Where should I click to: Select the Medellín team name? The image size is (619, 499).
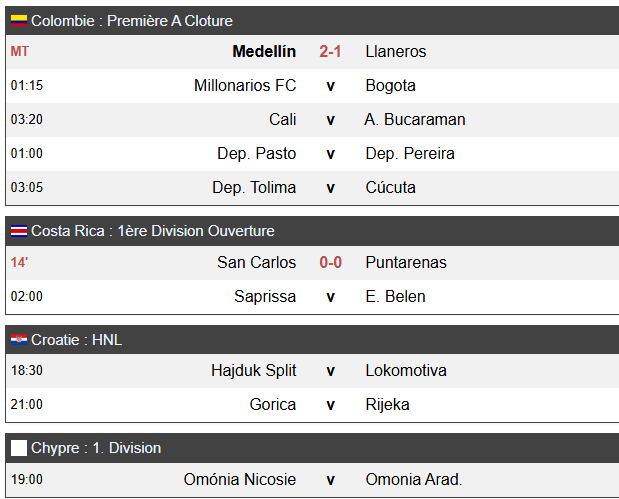pyautogui.click(x=264, y=52)
